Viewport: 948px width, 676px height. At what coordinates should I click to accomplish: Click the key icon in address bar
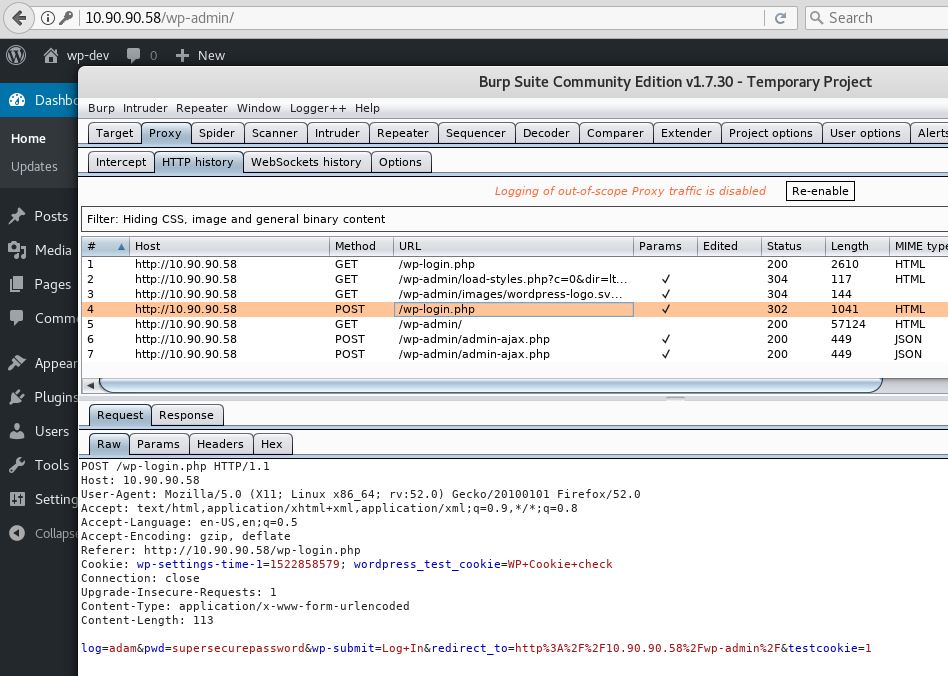click(66, 18)
